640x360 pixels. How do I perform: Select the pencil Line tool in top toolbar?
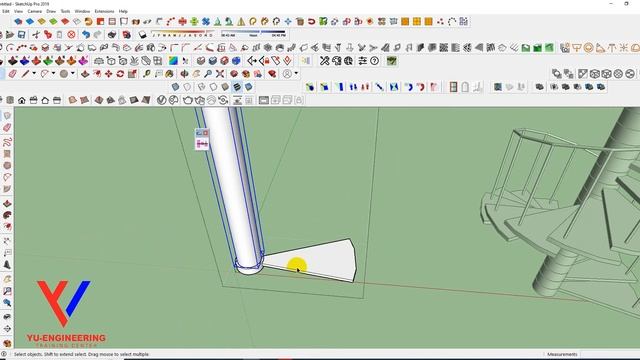tap(25, 74)
